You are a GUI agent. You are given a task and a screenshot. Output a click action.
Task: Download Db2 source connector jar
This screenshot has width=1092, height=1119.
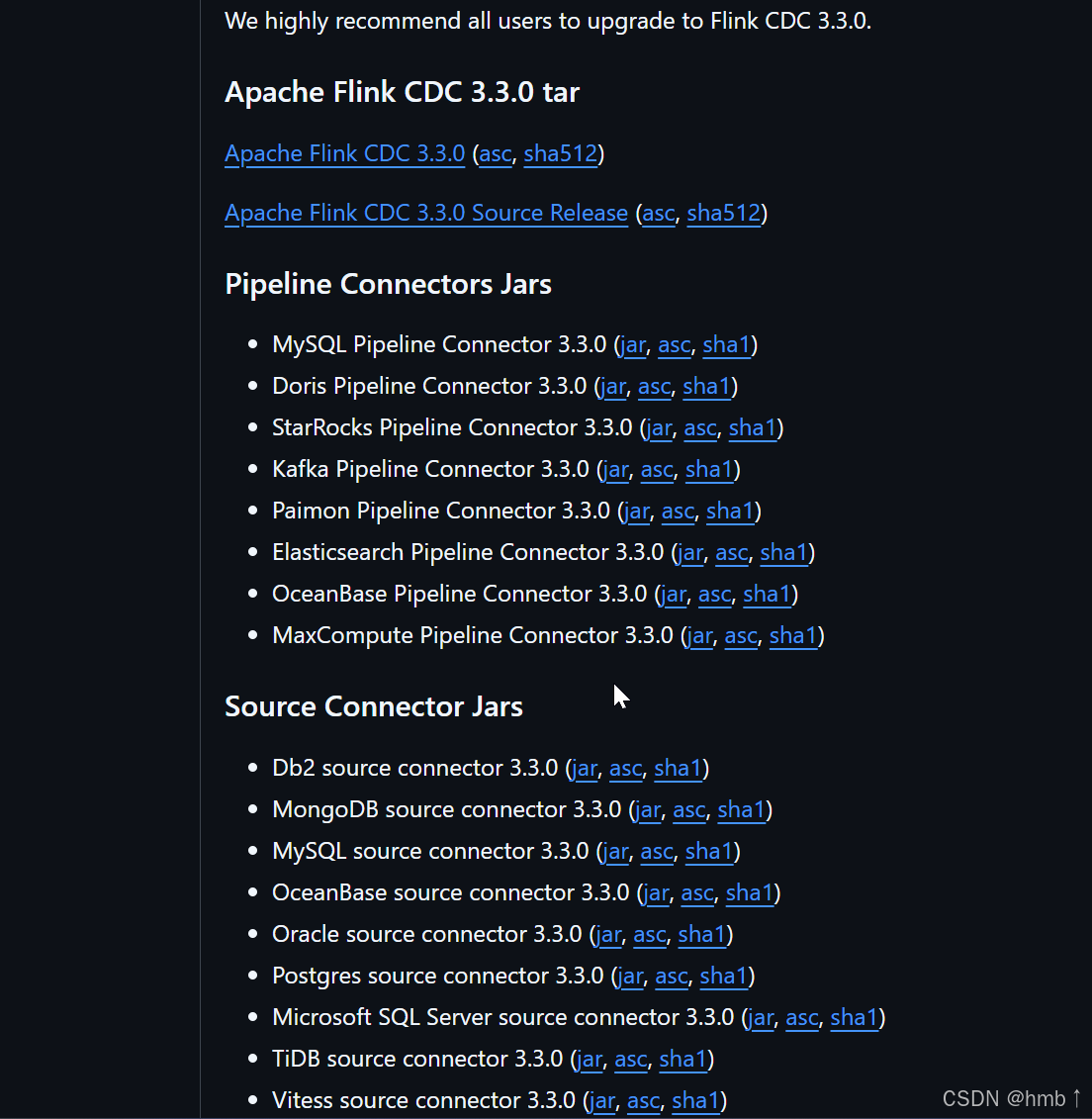(x=585, y=768)
